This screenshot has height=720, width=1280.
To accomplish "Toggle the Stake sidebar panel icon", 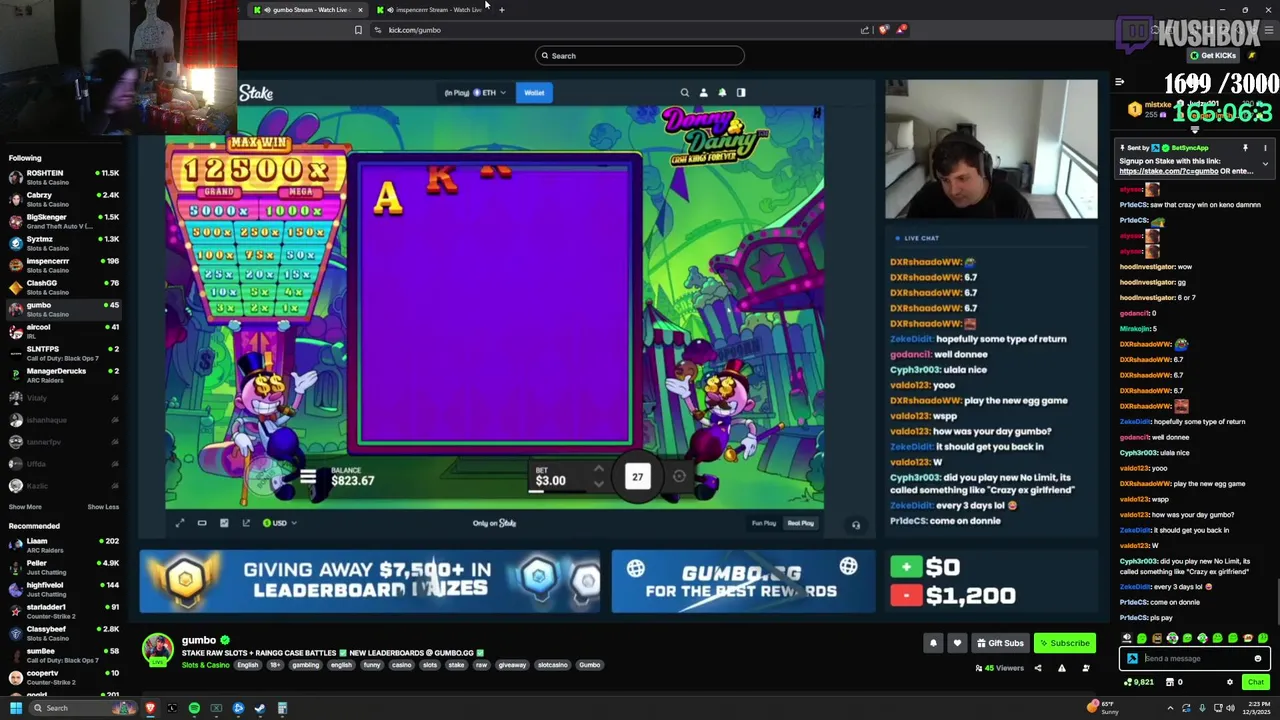I will pos(741,92).
